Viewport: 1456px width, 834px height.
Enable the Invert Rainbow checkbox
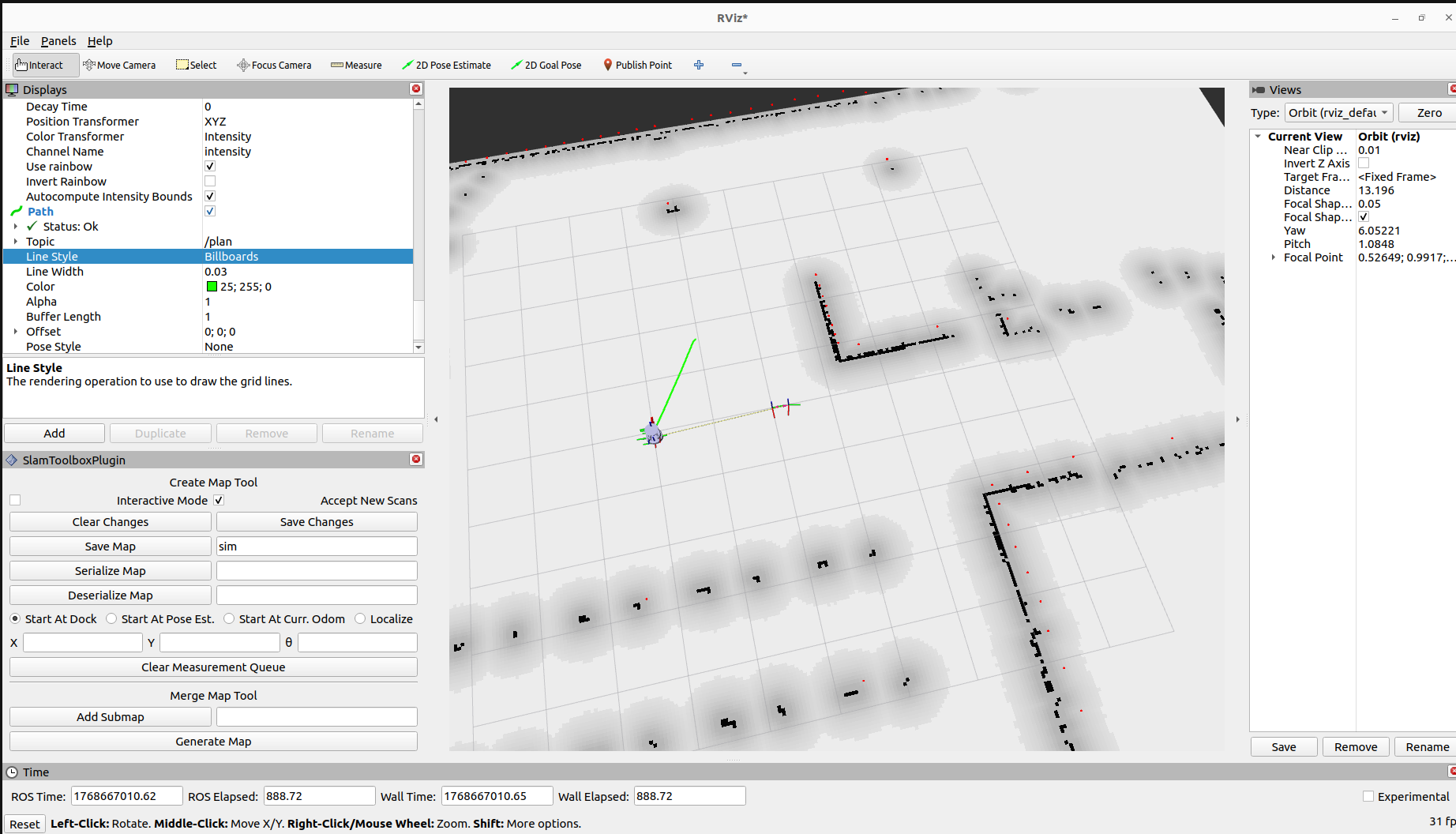210,181
